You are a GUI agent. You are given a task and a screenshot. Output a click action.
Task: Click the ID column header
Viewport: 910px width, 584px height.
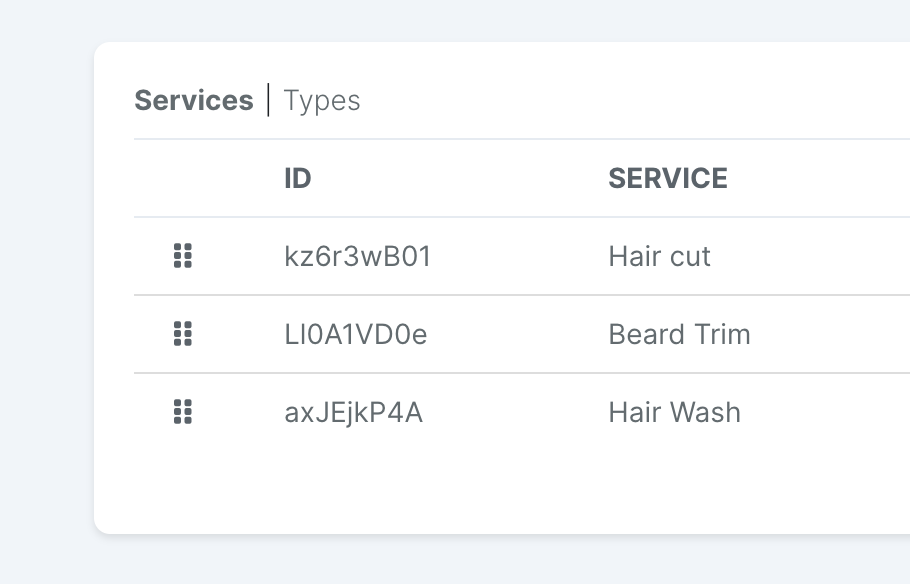(x=298, y=178)
